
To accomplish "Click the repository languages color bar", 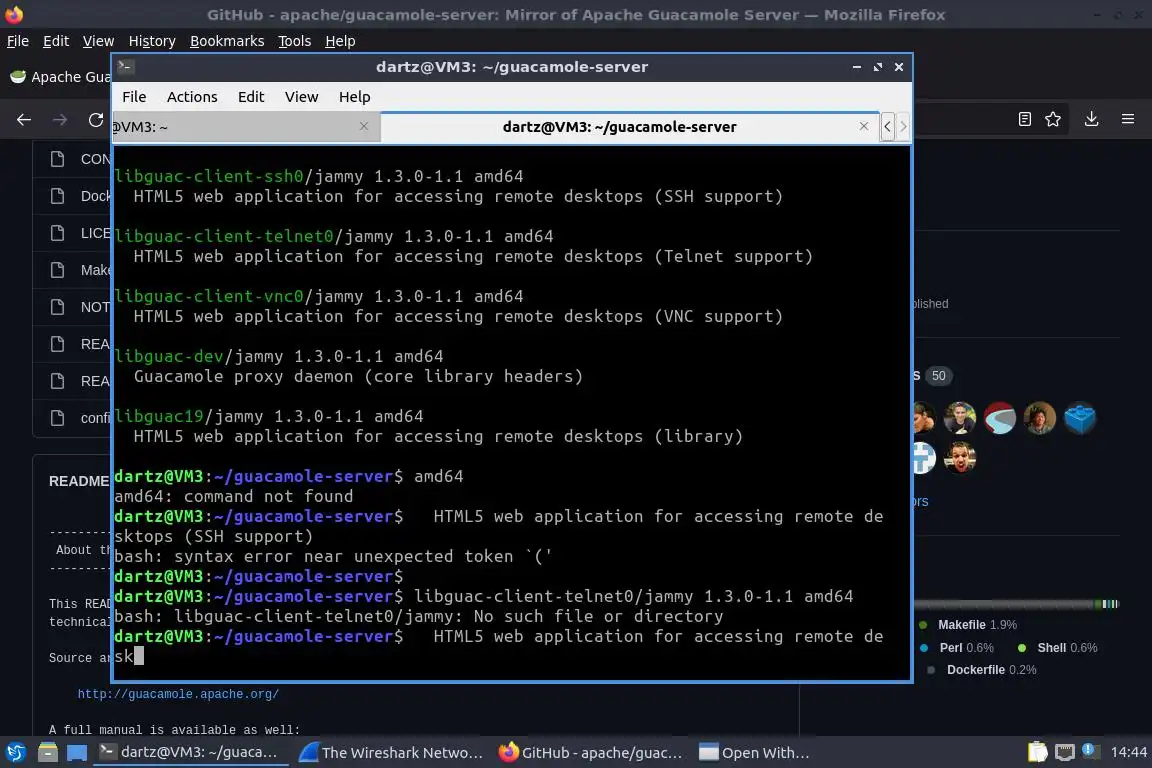I will click(x=1016, y=604).
